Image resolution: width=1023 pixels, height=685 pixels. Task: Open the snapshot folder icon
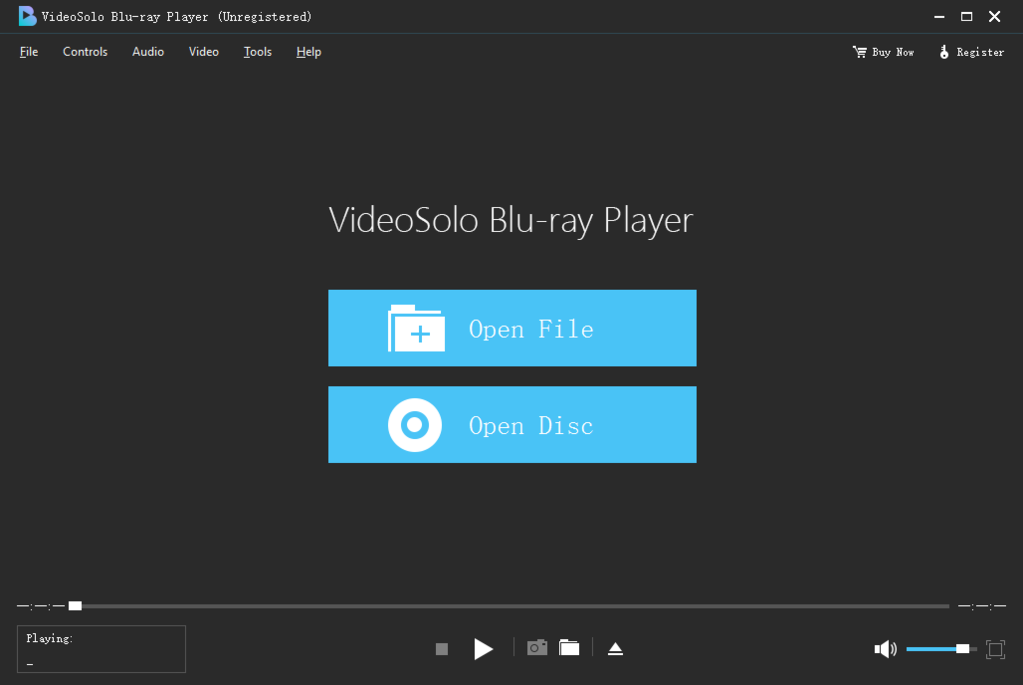tap(569, 648)
